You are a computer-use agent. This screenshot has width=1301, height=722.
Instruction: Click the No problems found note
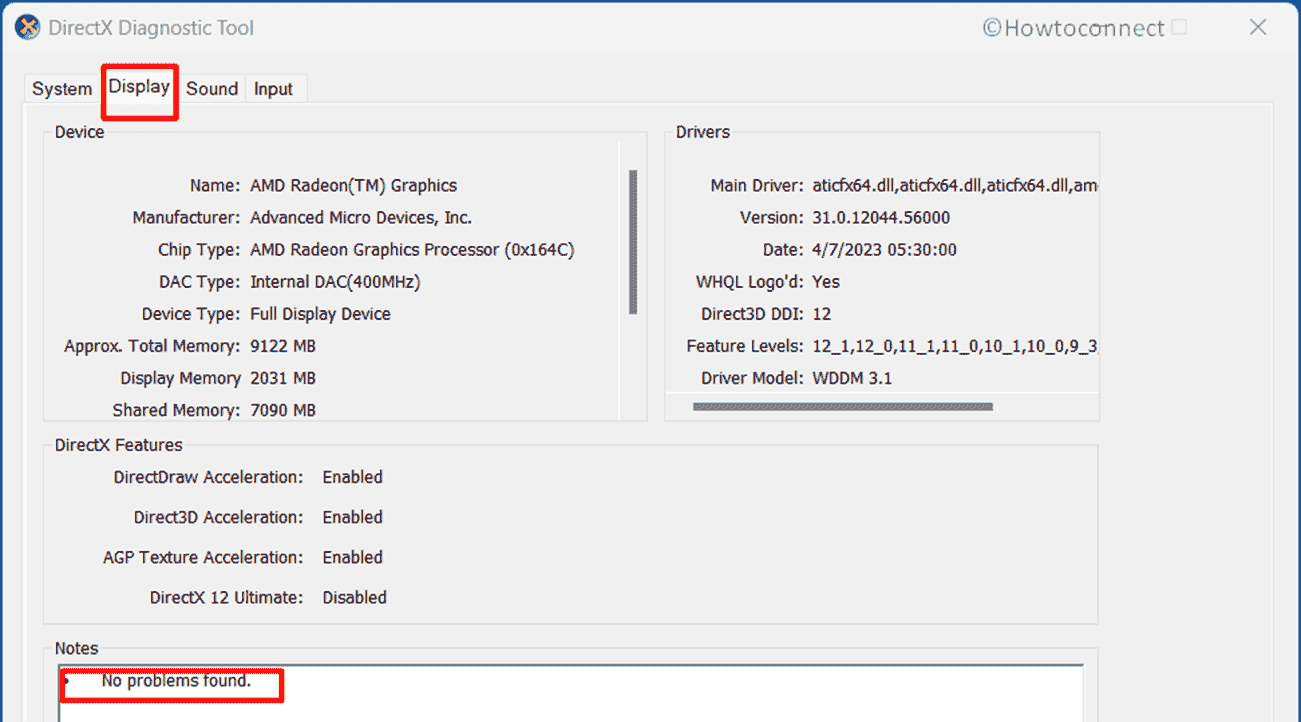click(176, 681)
